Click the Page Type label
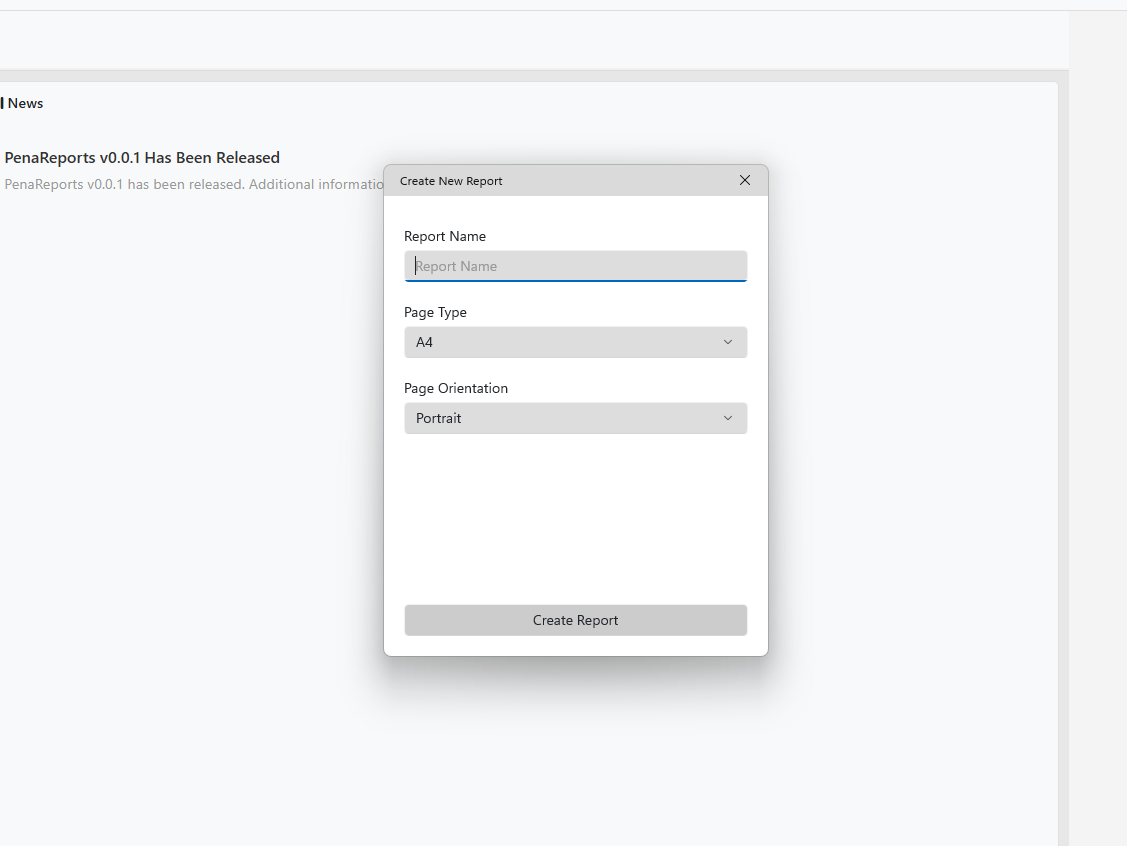The width and height of the screenshot is (1127, 846). pos(435,312)
